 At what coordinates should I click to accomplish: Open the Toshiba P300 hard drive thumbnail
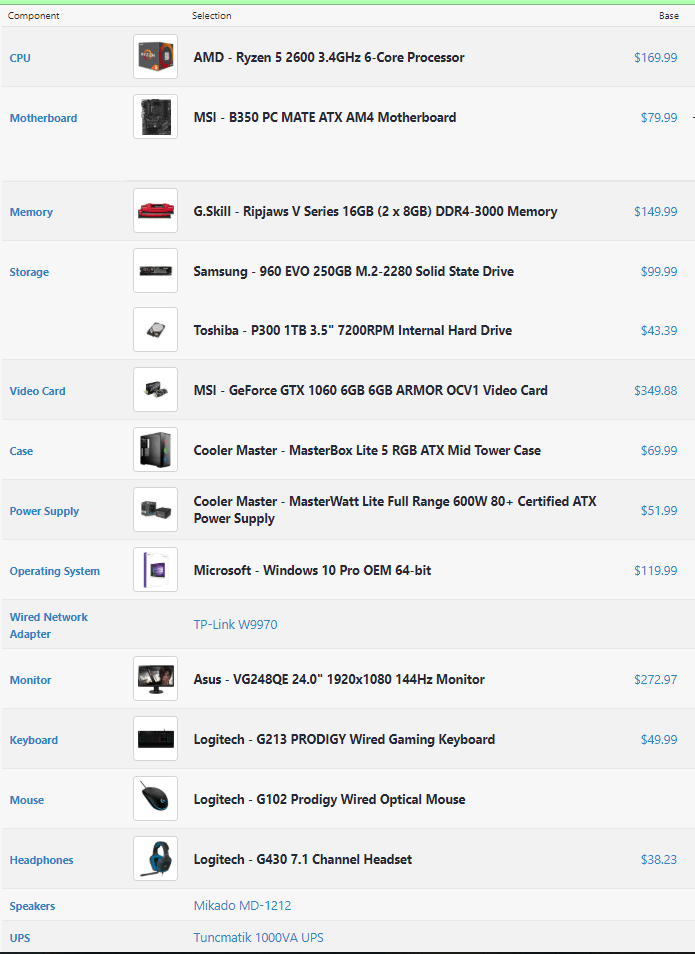coord(156,329)
